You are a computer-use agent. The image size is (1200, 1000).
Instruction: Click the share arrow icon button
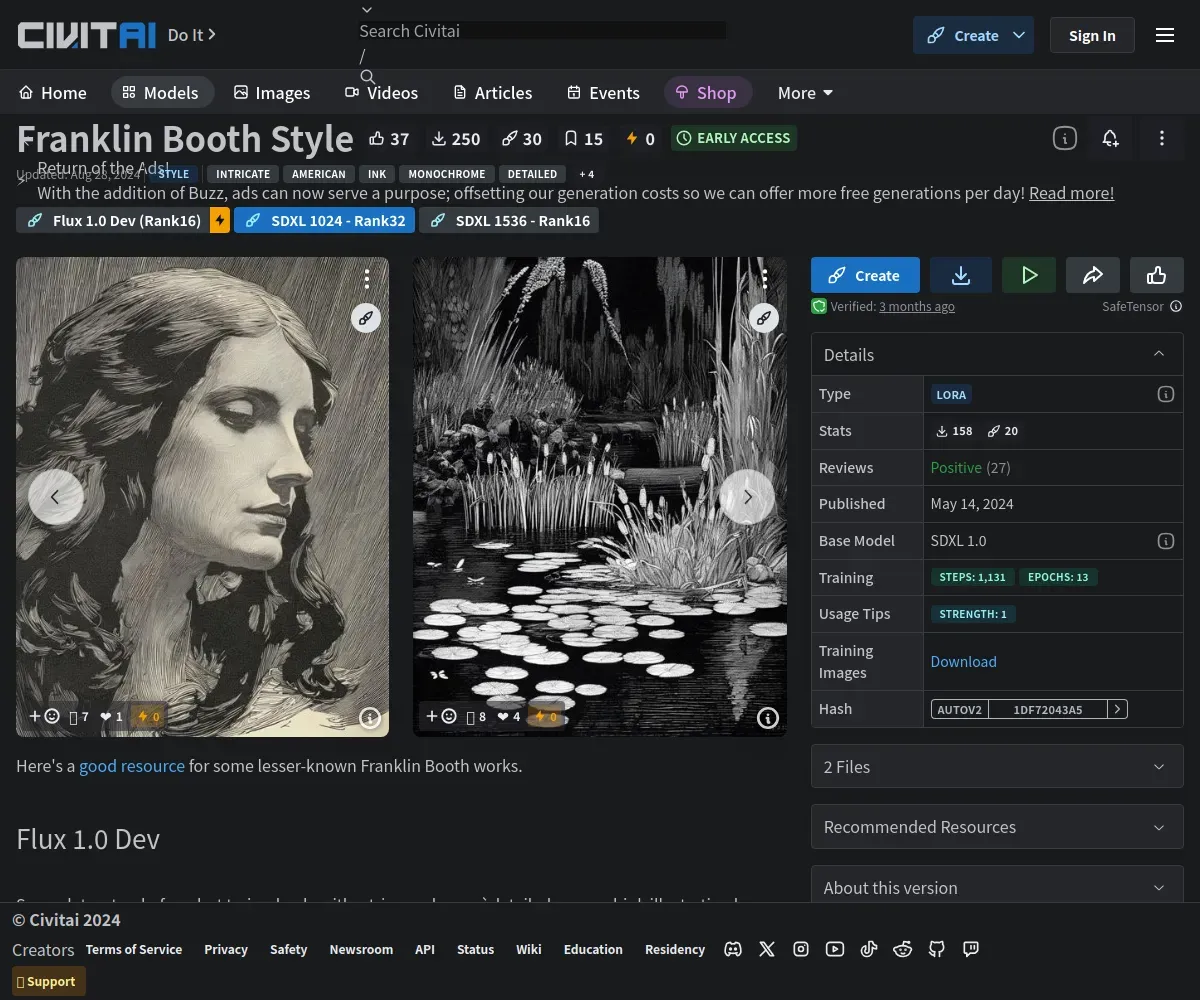click(x=1092, y=275)
